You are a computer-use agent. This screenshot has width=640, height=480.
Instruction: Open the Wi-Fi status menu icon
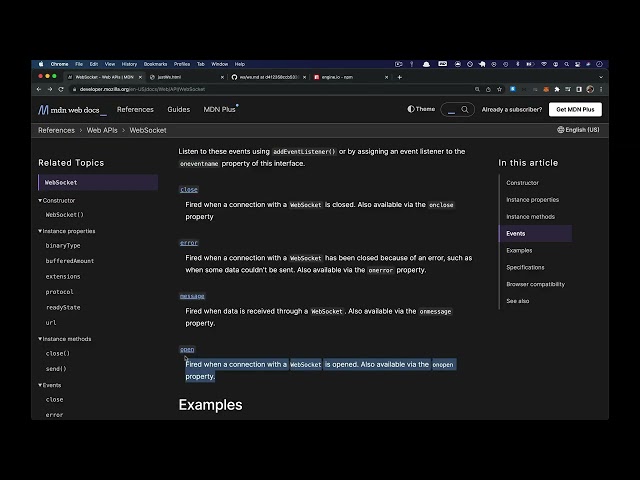pyautogui.click(x=544, y=64)
